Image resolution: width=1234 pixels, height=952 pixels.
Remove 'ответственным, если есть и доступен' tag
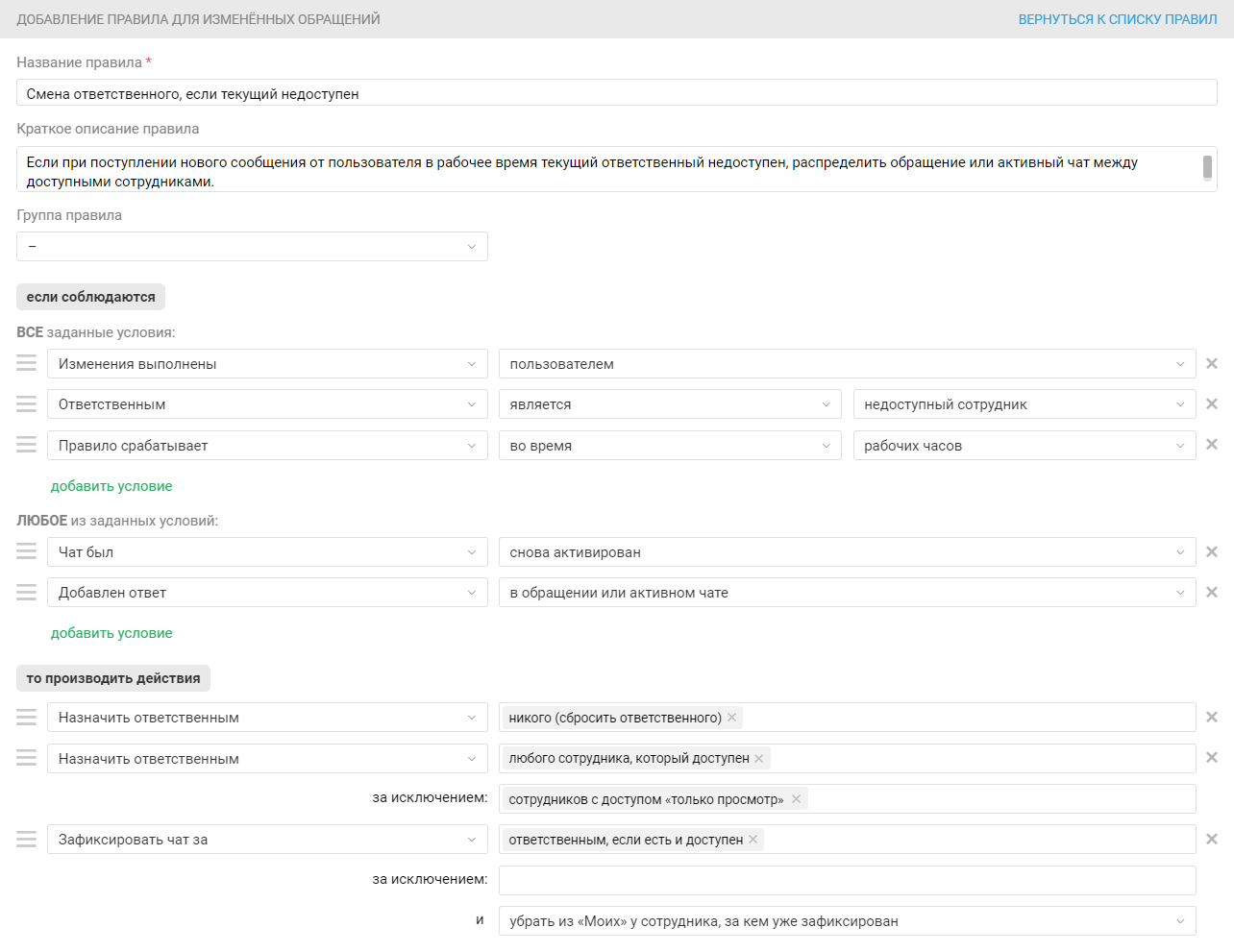coord(753,840)
